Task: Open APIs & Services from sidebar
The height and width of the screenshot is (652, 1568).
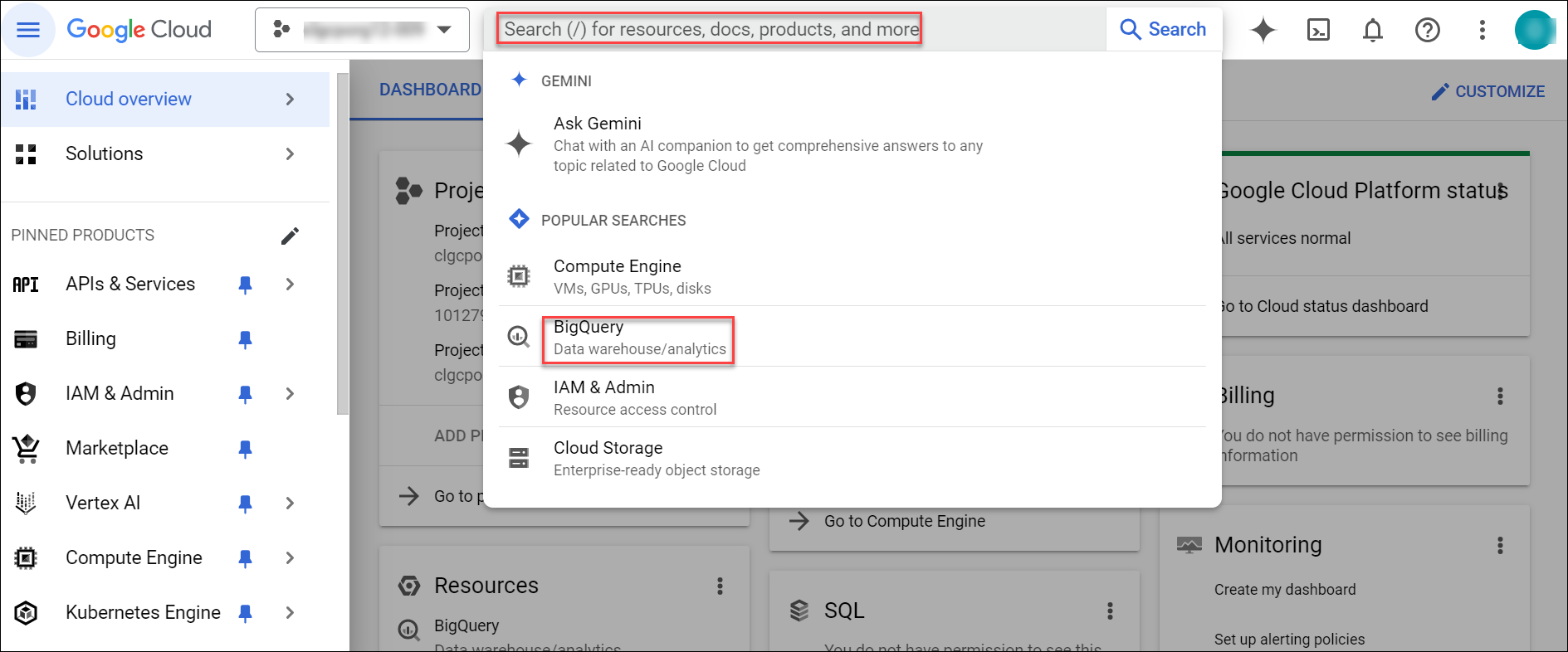Action: [130, 284]
